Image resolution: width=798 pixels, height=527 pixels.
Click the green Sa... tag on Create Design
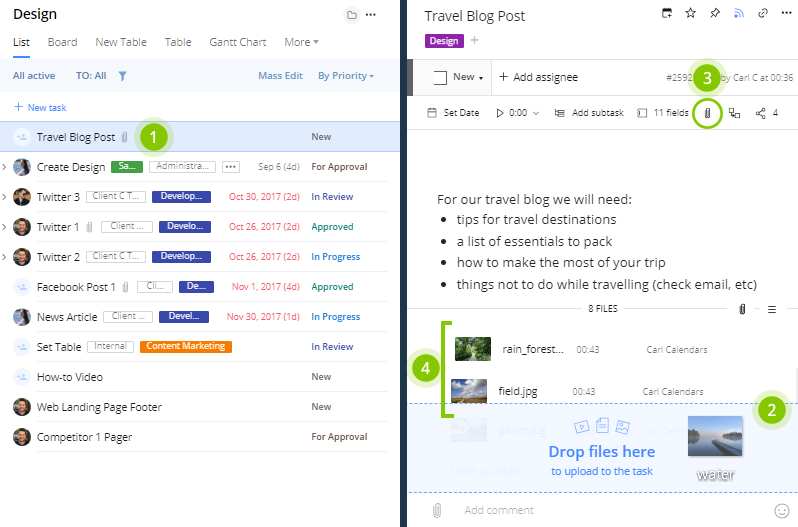(x=127, y=166)
